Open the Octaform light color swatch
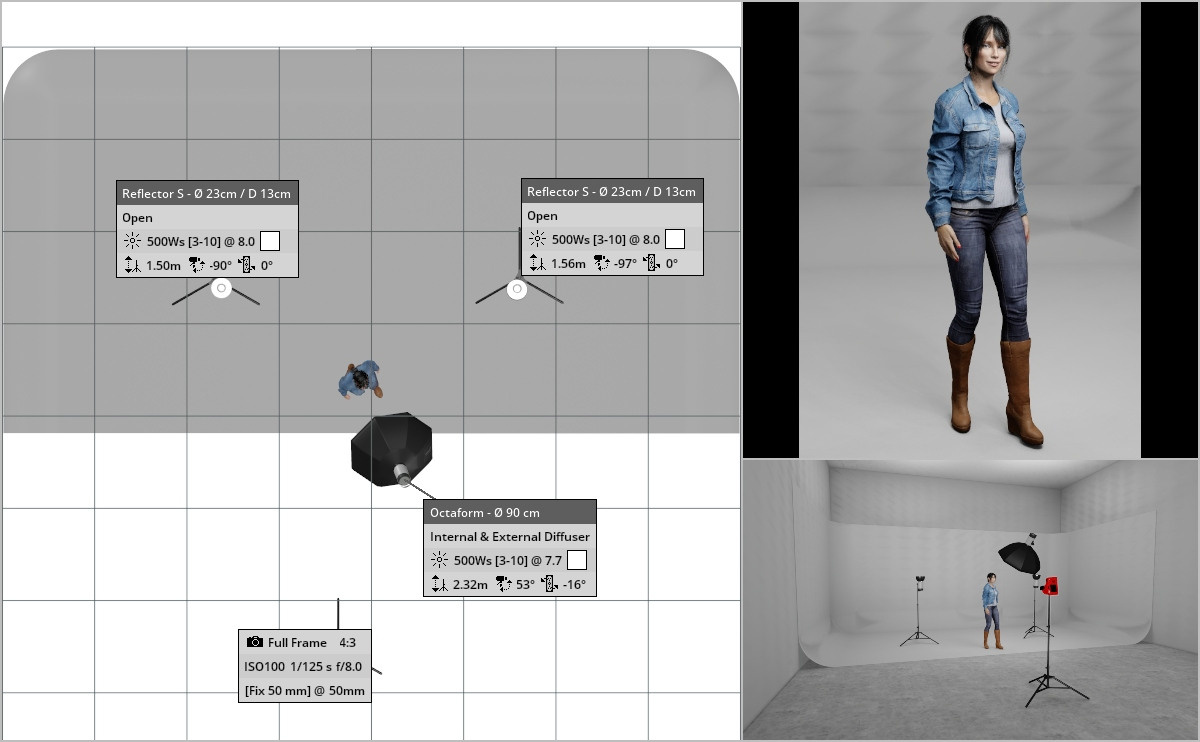The height and width of the screenshot is (742, 1200). tap(576, 560)
